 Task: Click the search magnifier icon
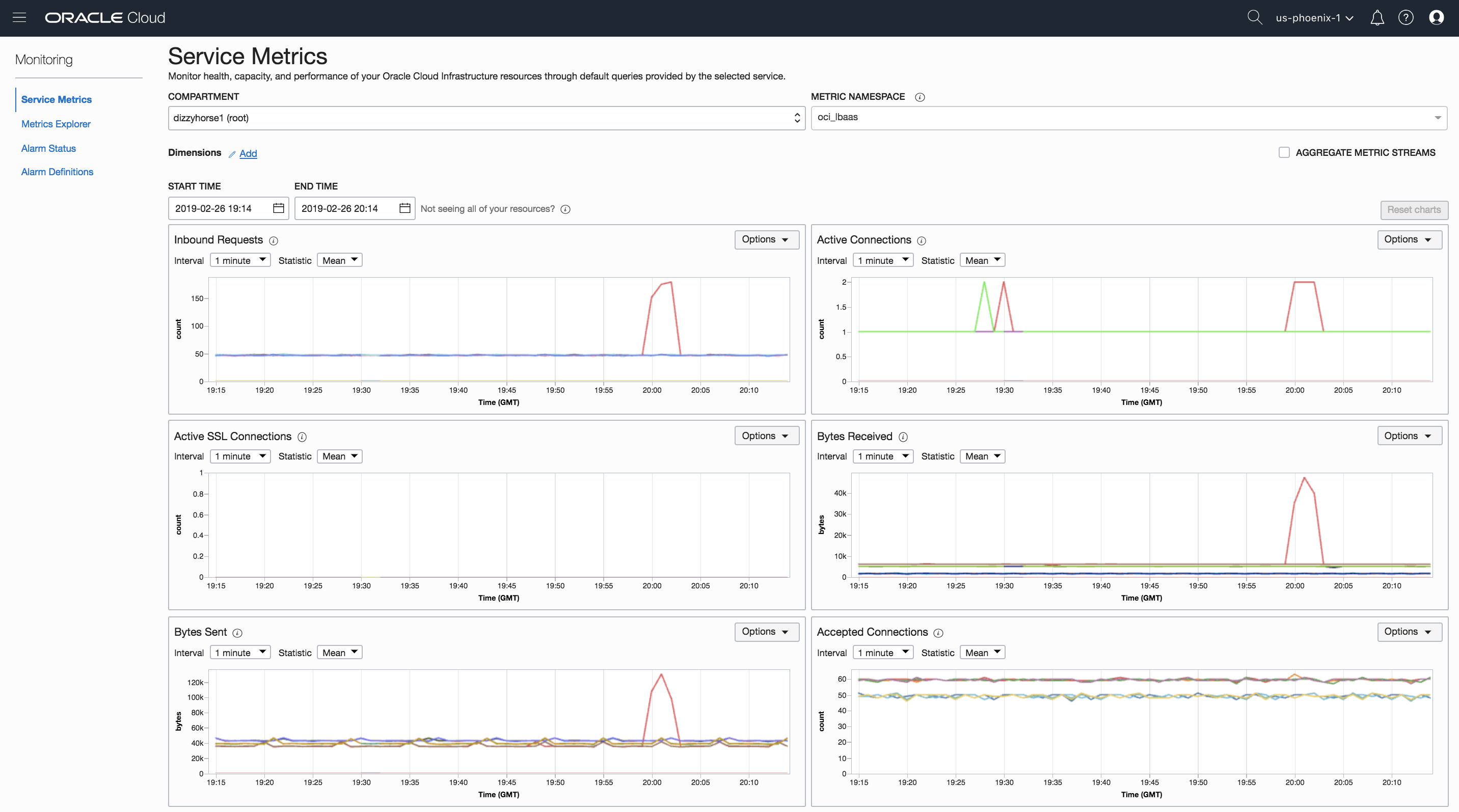coord(1255,17)
